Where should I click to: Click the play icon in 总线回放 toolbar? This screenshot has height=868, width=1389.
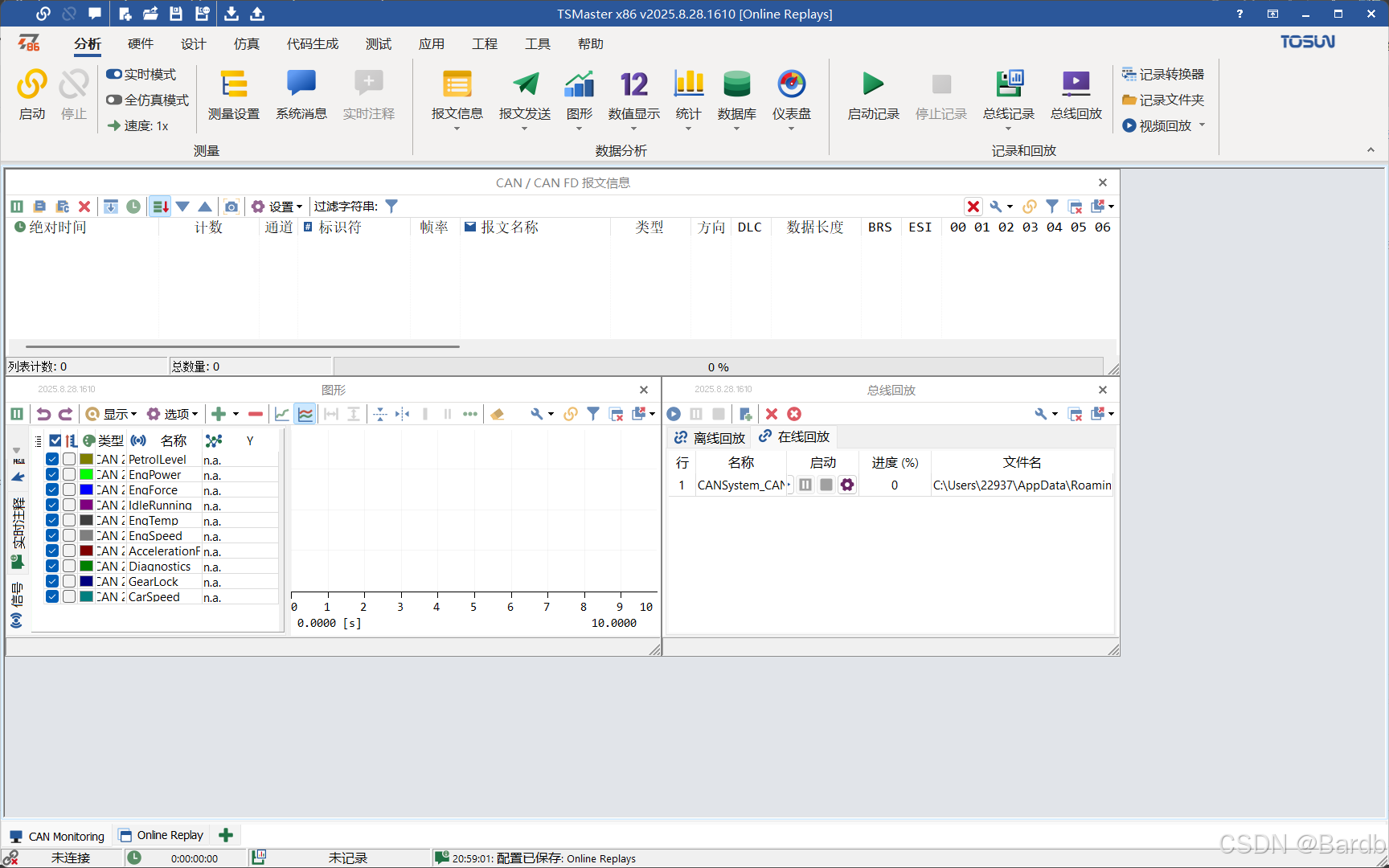pyautogui.click(x=674, y=414)
